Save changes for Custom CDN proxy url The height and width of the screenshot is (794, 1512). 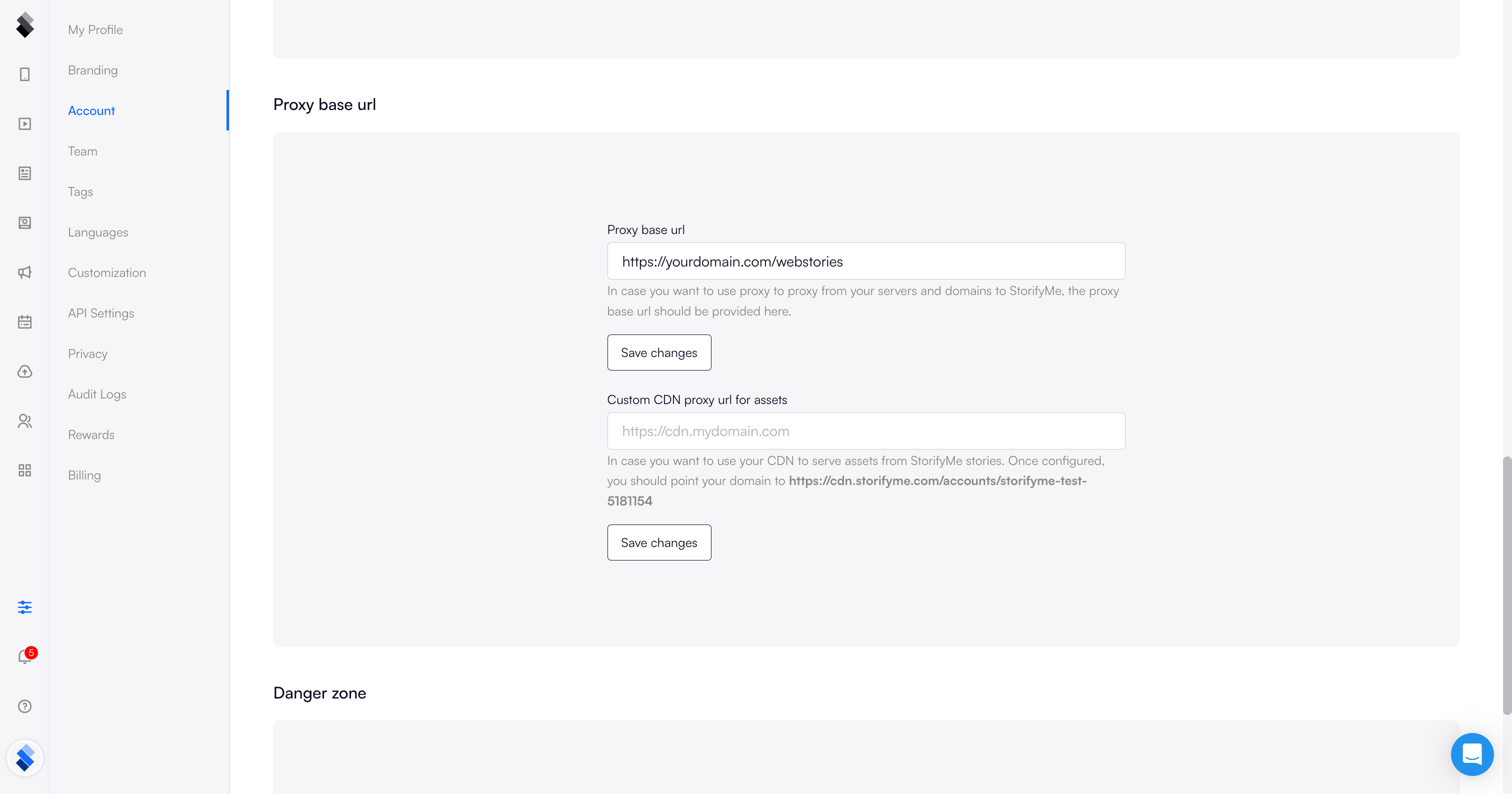658,543
